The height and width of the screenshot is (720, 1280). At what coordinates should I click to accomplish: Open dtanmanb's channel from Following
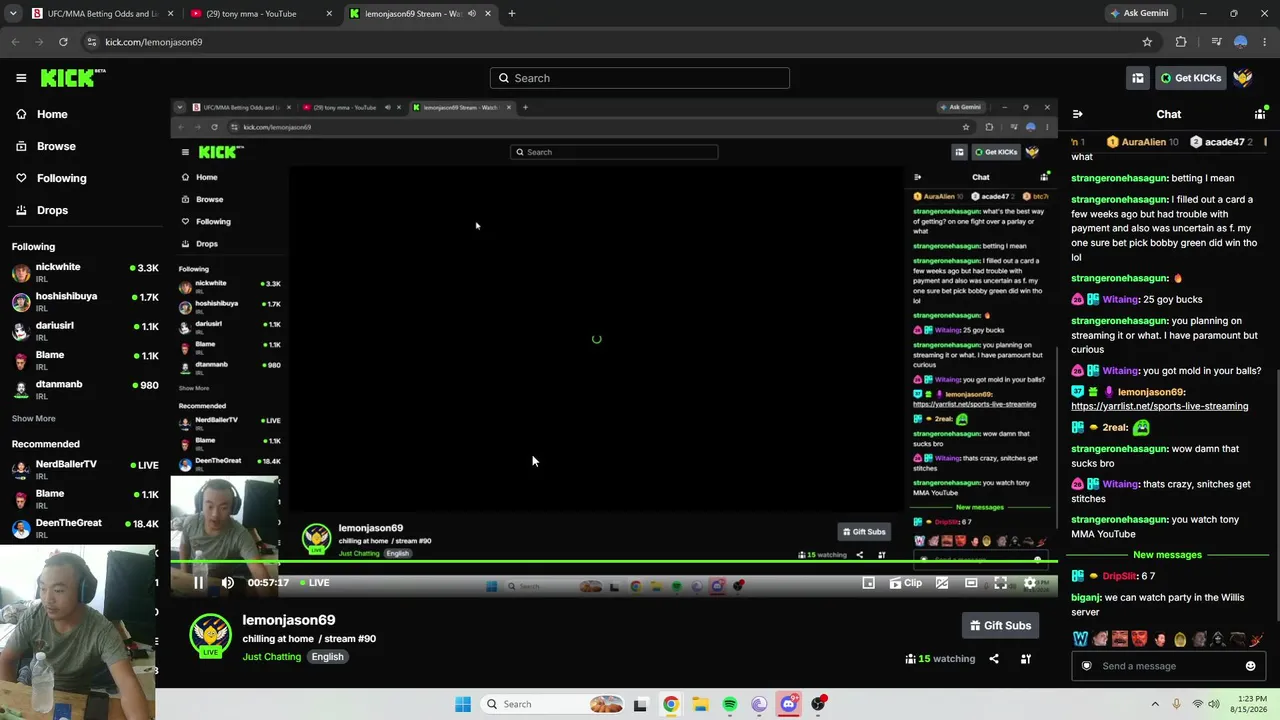click(85, 389)
